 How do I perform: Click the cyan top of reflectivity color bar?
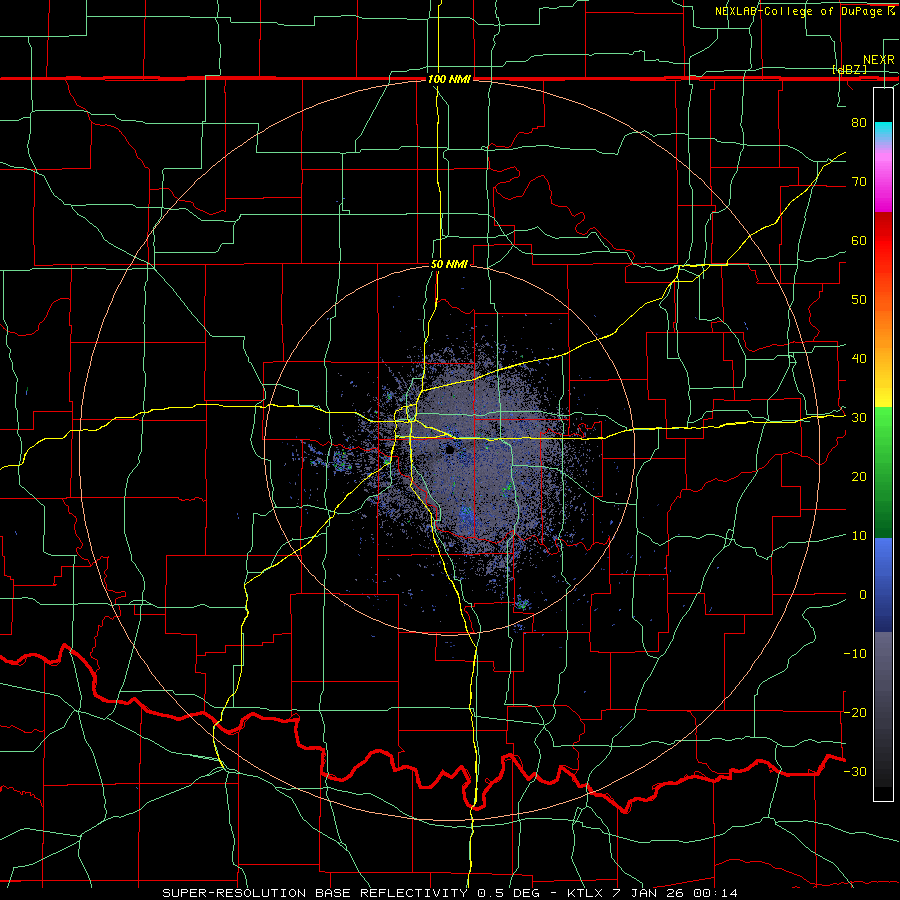coord(883,131)
